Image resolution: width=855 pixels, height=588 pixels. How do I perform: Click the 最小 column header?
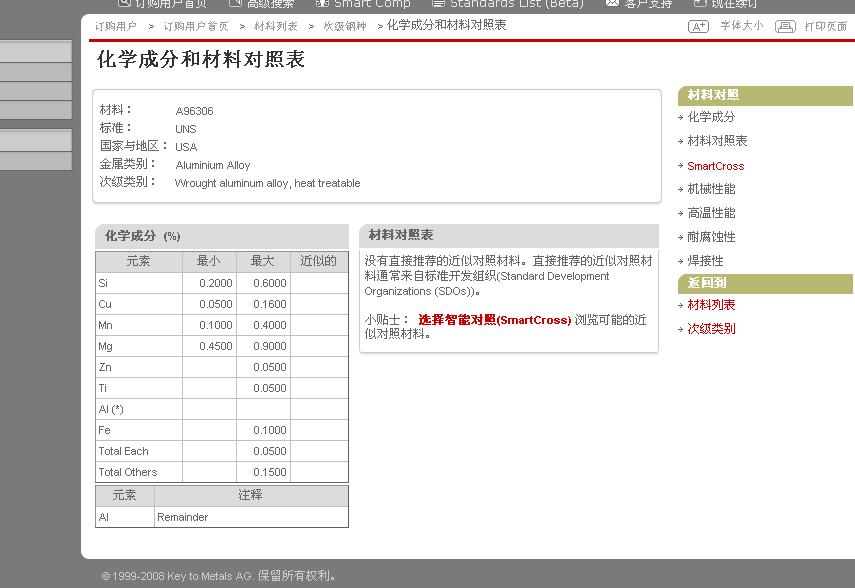209,261
